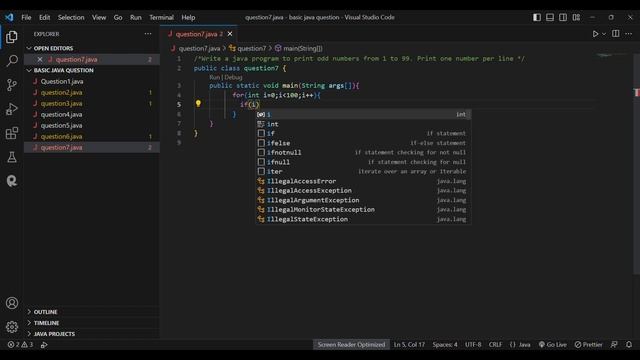
Task: Open the File menu
Action: click(x=26, y=18)
